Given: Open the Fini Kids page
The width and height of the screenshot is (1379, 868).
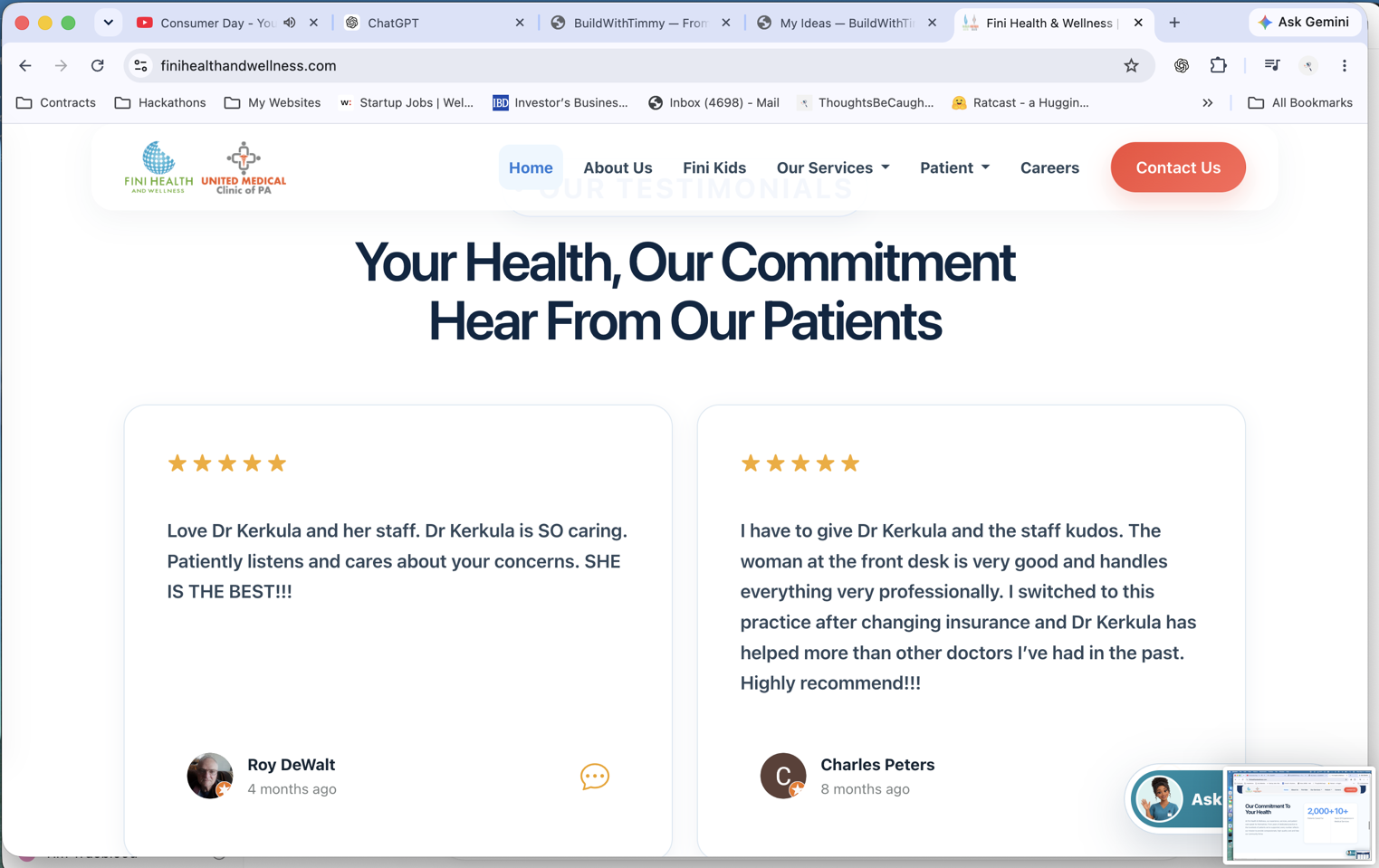Looking at the screenshot, I should (x=714, y=167).
